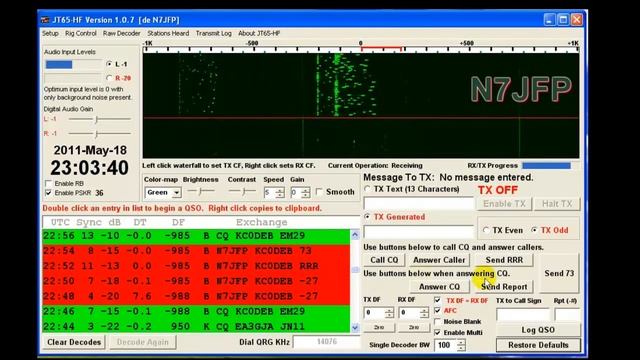Click the Send Report button
Viewport: 640px width, 360px height.
pyautogui.click(x=504, y=287)
